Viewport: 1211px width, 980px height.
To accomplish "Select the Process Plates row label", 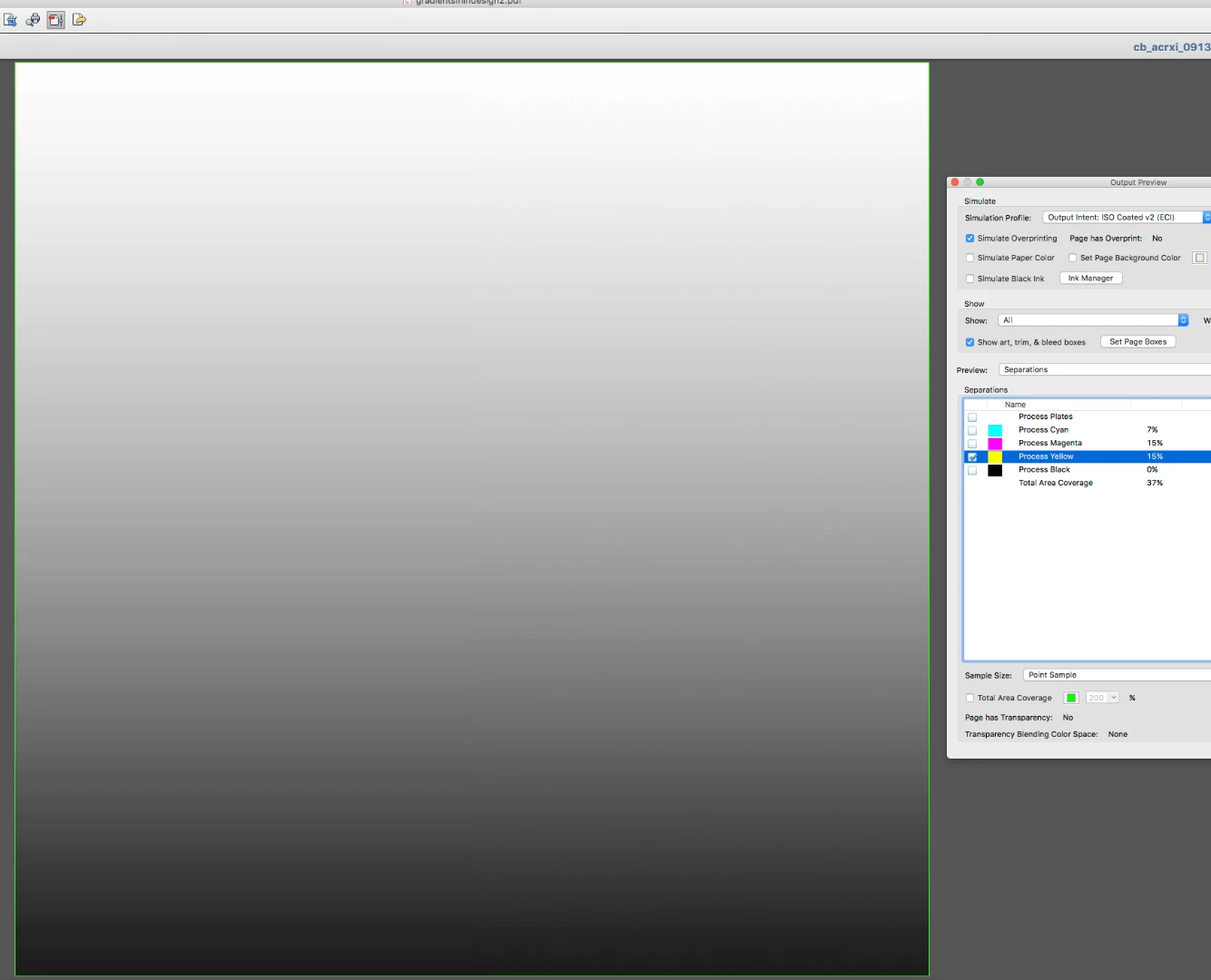I will point(1046,416).
